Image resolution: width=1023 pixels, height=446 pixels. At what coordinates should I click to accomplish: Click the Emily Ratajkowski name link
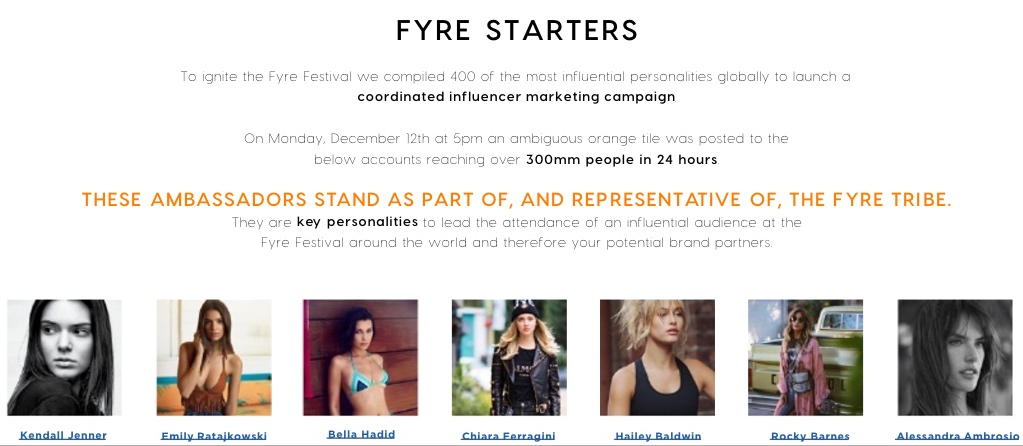[214, 436]
